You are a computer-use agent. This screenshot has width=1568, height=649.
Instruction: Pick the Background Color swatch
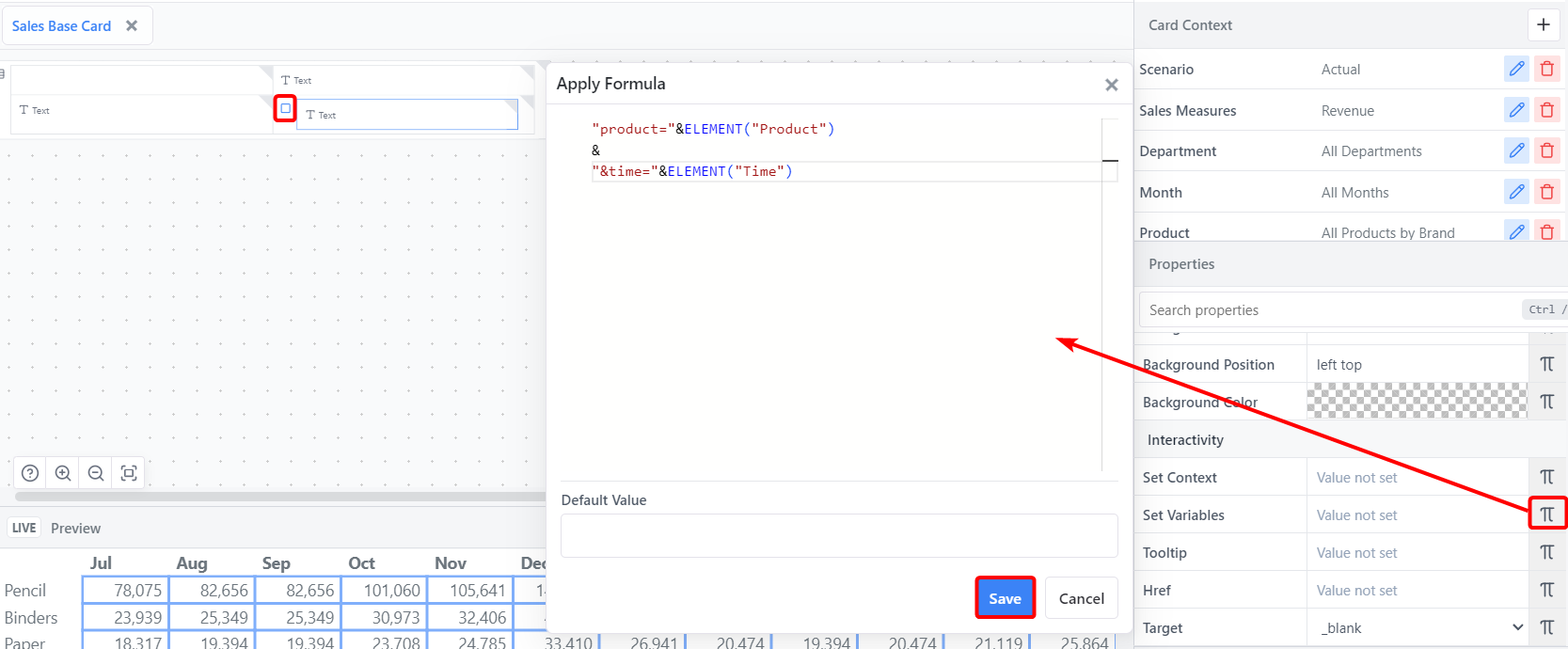[x=1418, y=401]
